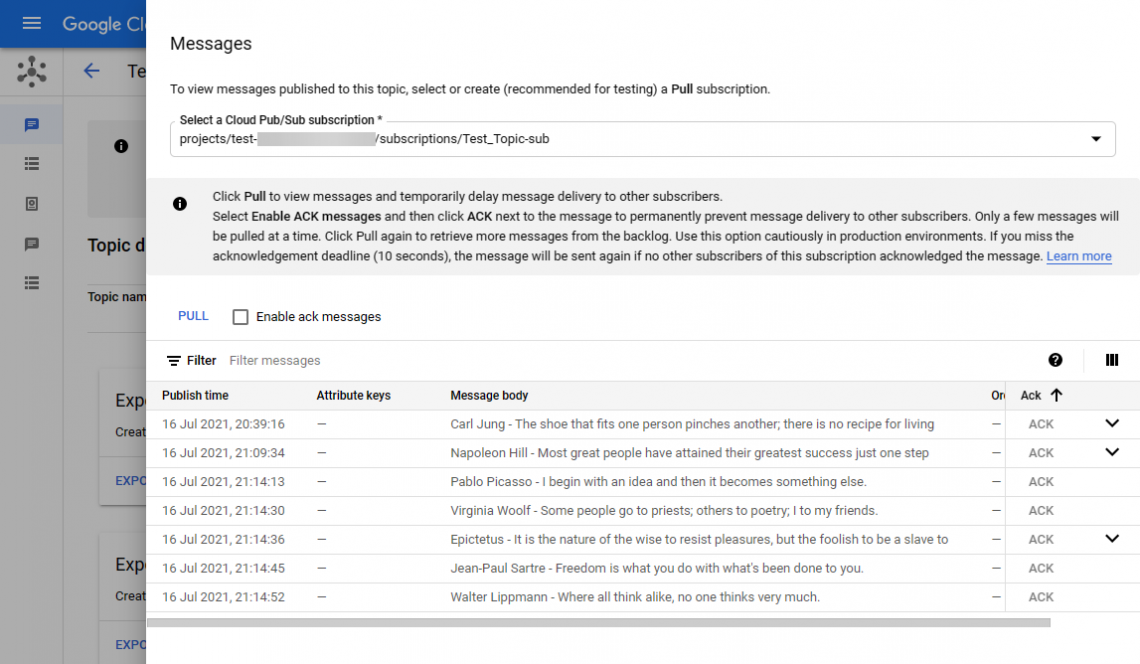Click the Learn more link in the banner

coord(1078,256)
